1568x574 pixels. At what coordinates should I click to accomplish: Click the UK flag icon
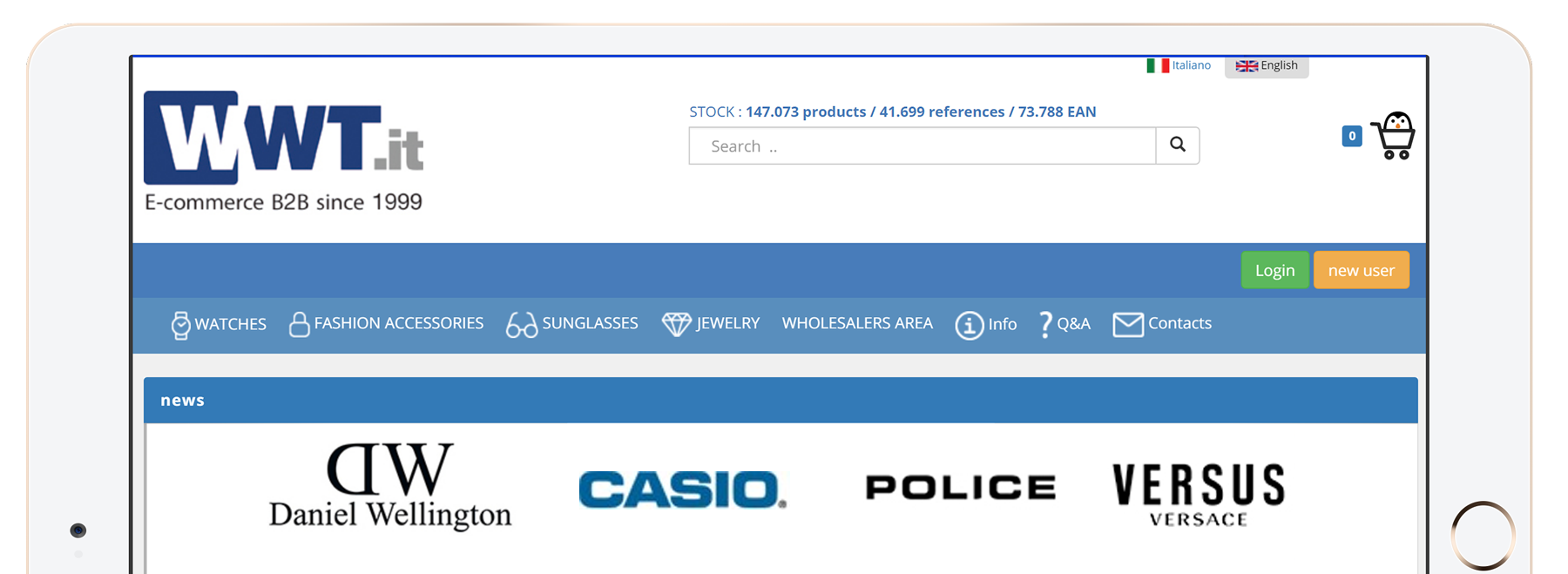1247,66
